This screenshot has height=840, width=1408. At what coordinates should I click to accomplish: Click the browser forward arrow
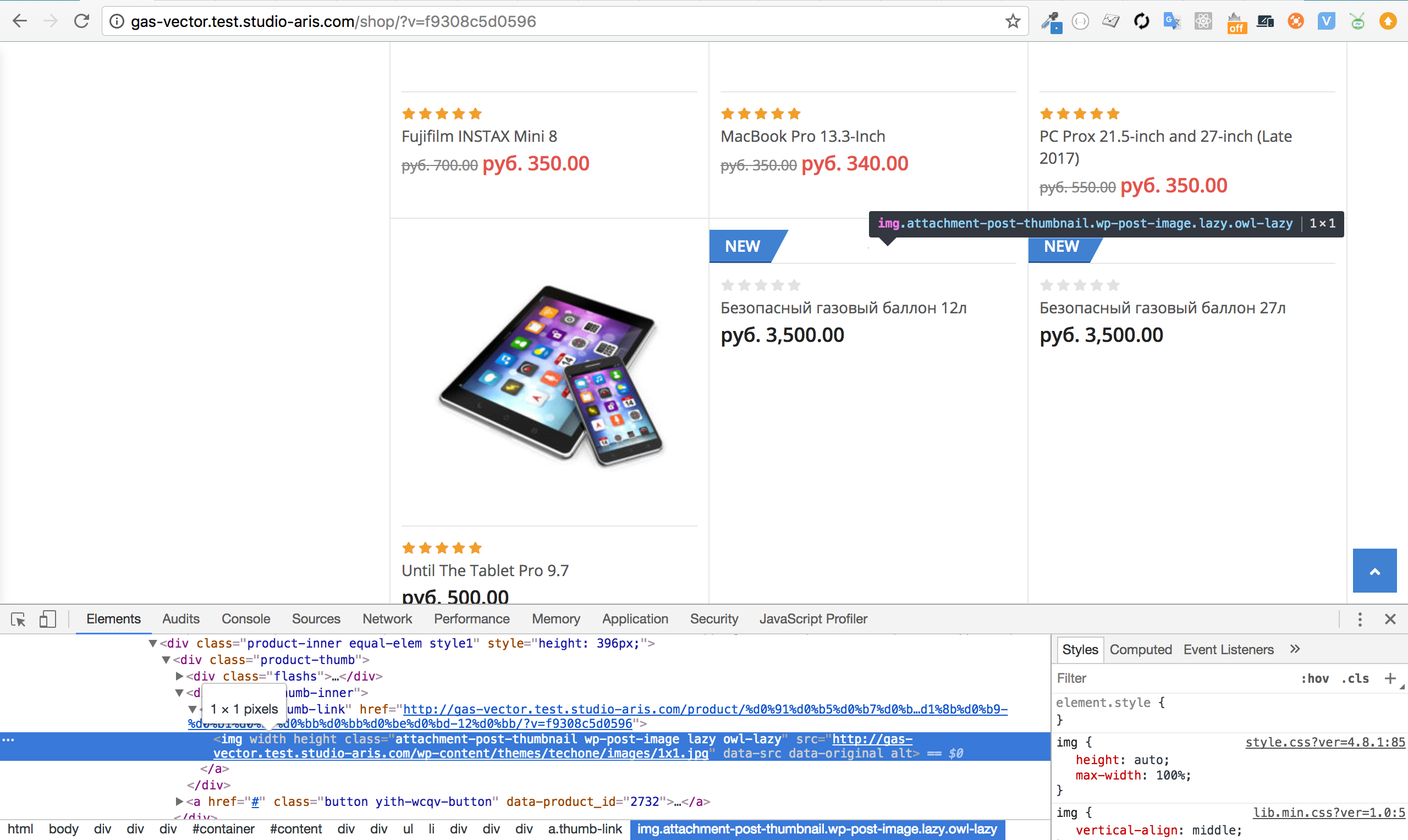tap(51, 21)
